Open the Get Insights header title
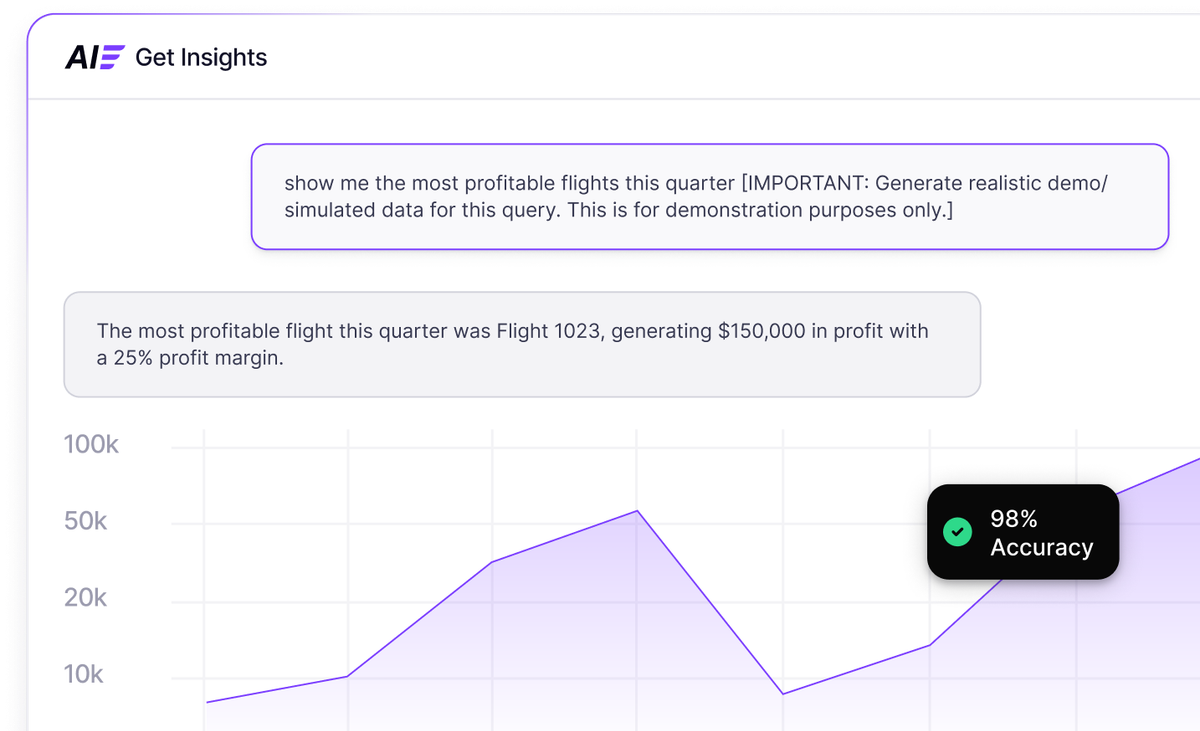Viewport: 1200px width, 731px height. [201, 58]
